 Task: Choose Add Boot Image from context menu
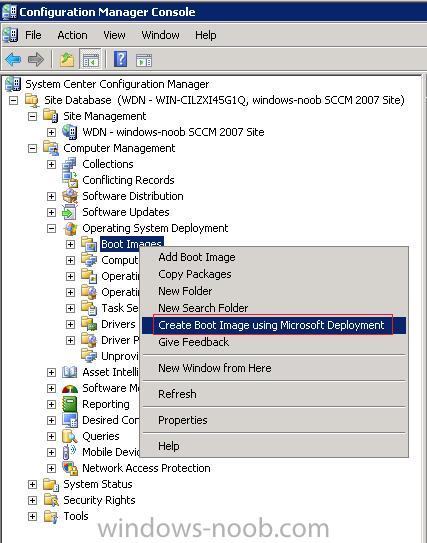coord(274,257)
